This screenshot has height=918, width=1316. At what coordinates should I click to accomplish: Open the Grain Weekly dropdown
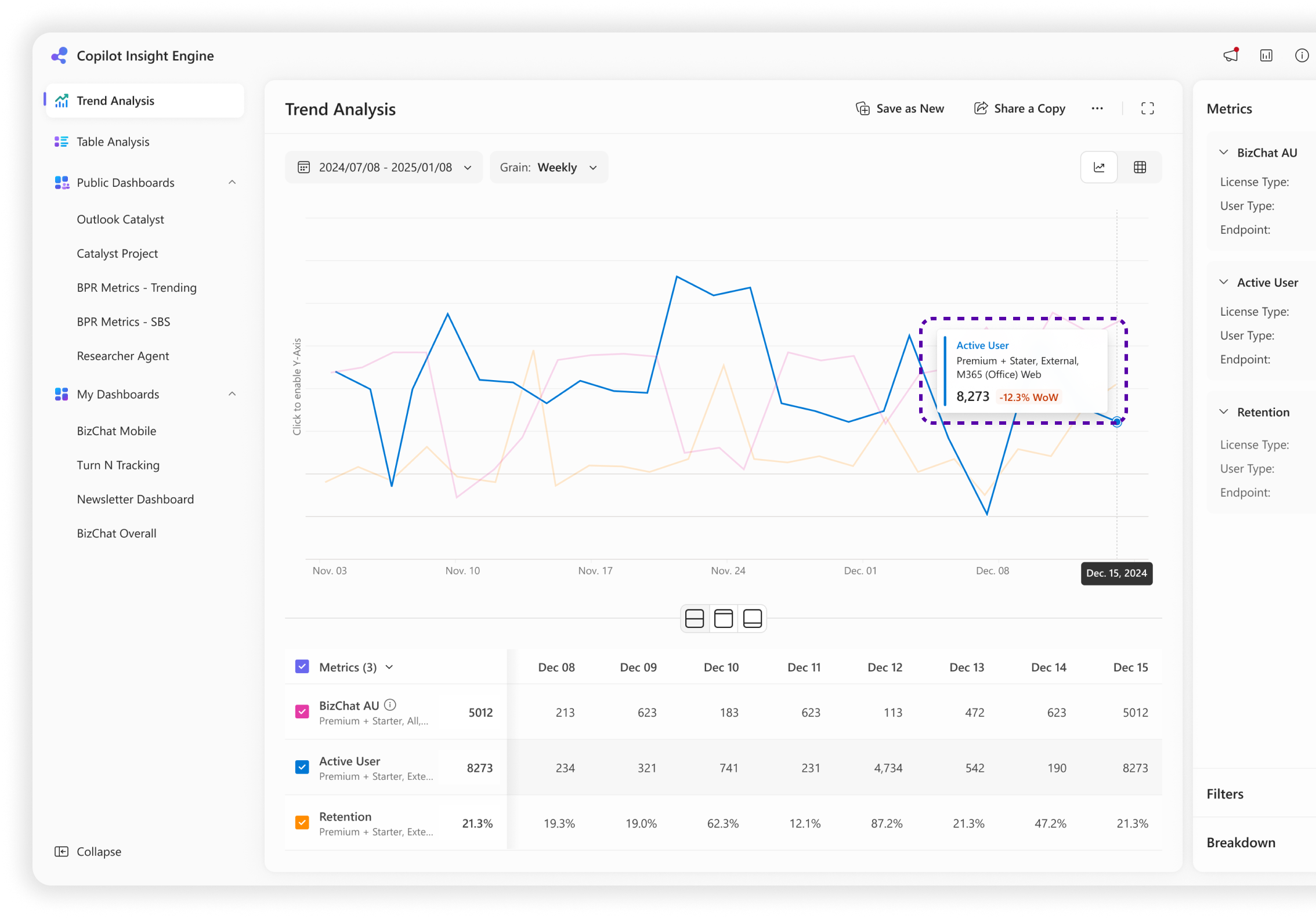click(x=548, y=168)
